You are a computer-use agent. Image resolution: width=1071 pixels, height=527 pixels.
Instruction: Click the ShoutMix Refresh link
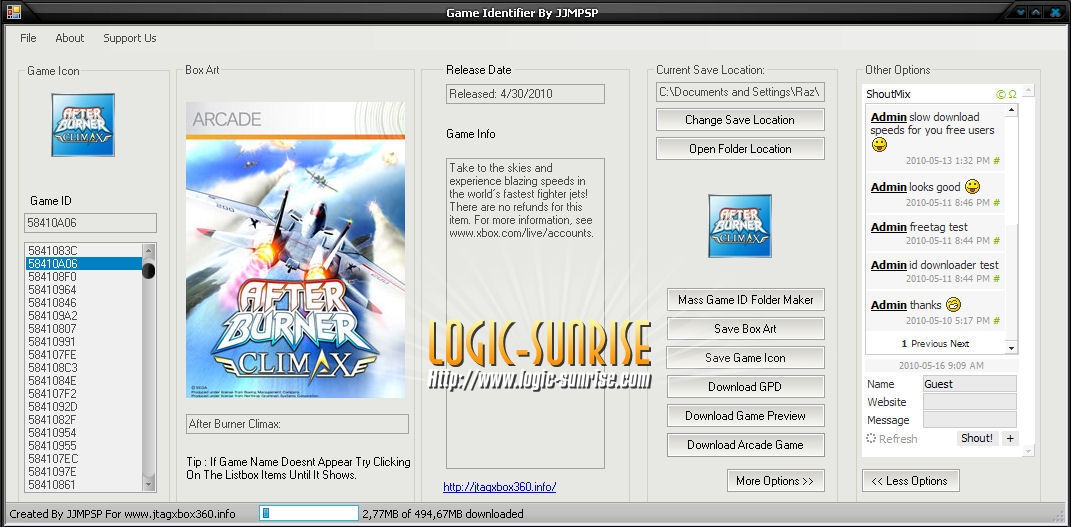(891, 439)
